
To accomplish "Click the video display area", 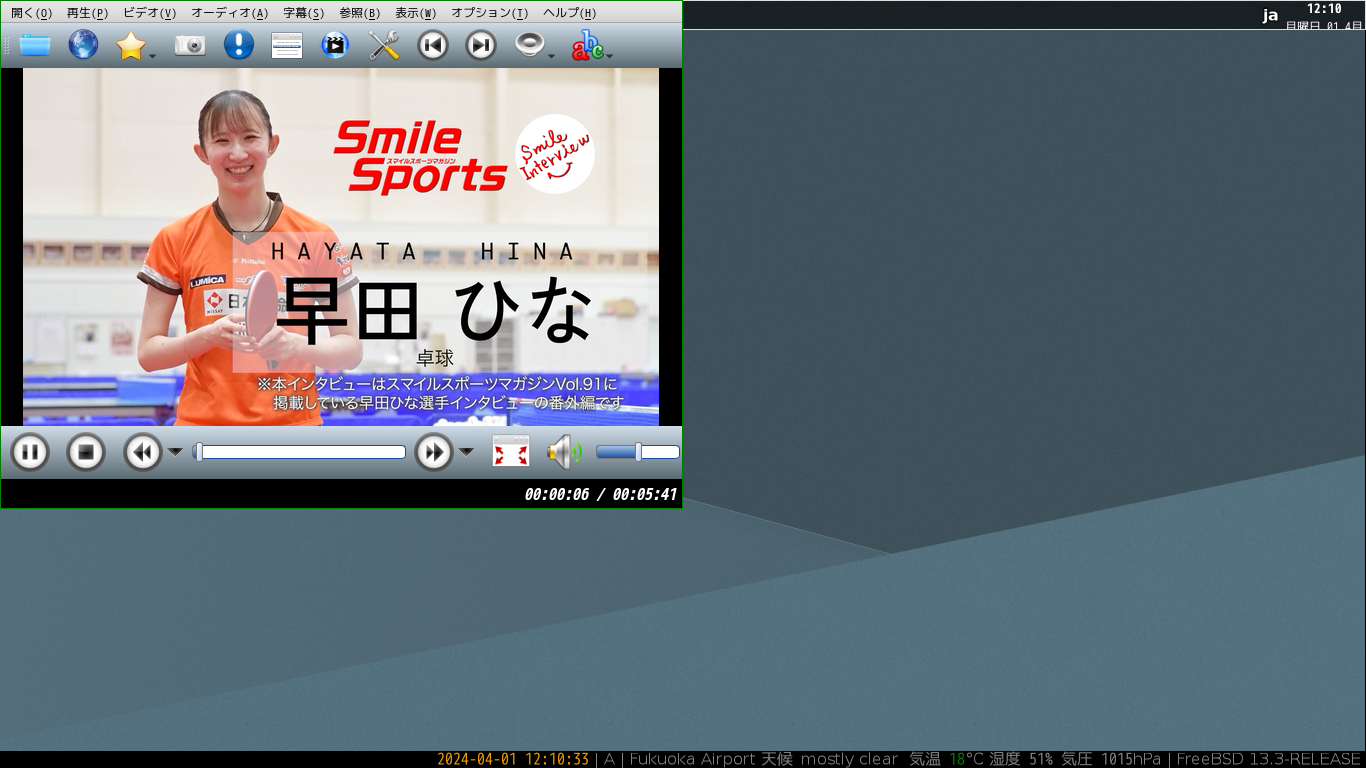I will tap(341, 247).
